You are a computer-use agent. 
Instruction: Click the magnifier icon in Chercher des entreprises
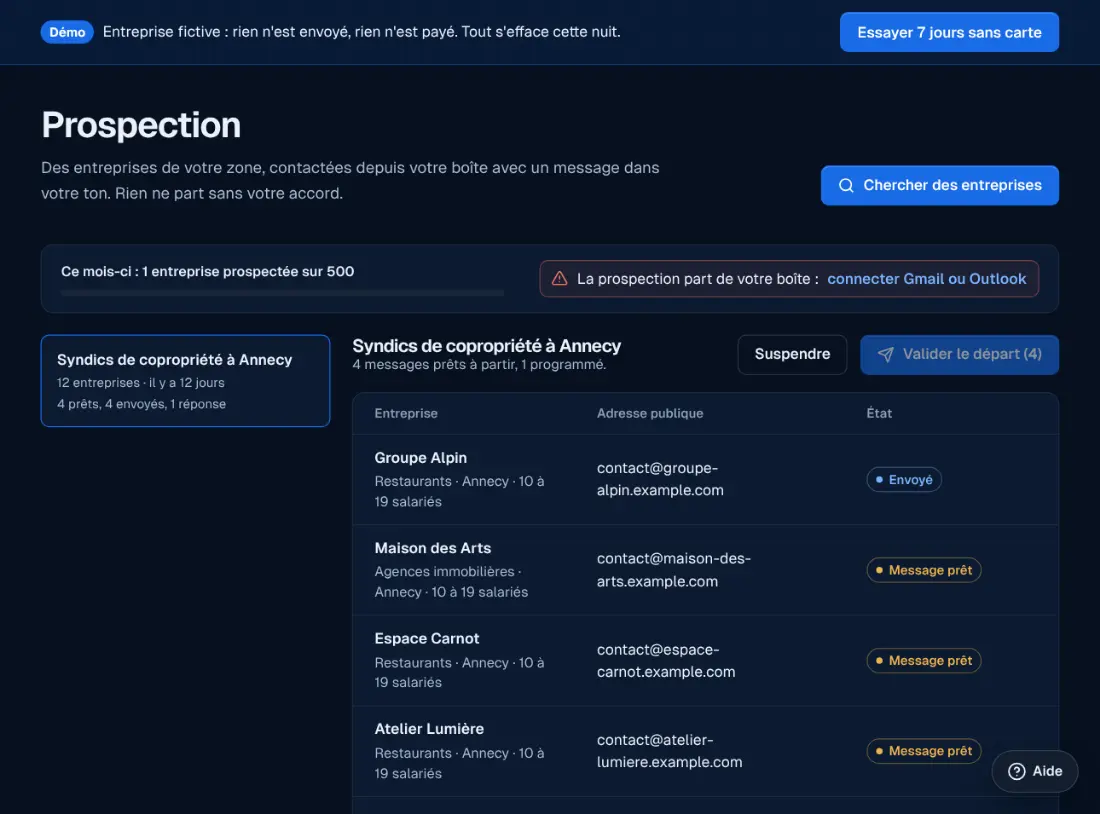(846, 185)
